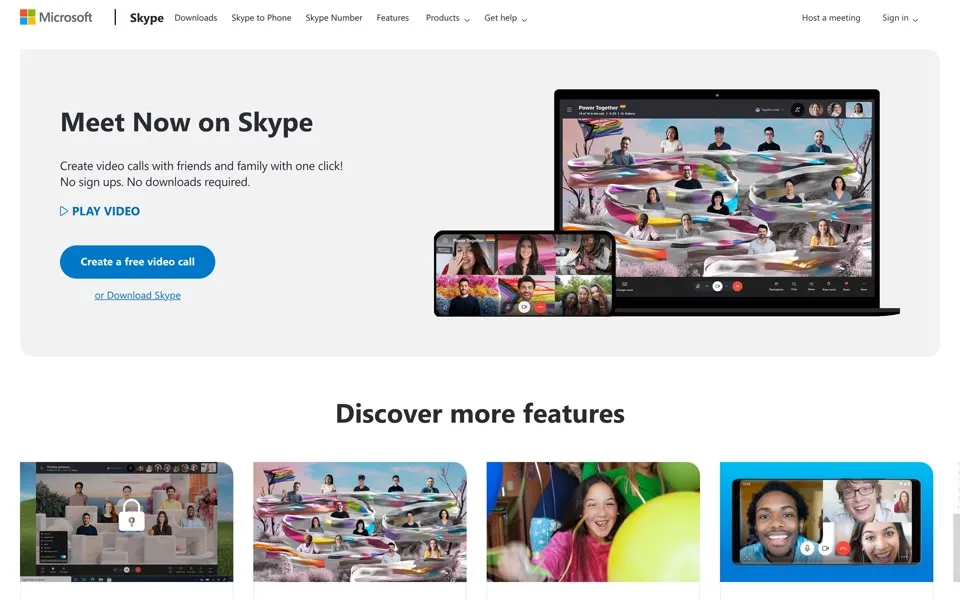
Task: Click the white camera icon on laptop
Action: coord(718,286)
